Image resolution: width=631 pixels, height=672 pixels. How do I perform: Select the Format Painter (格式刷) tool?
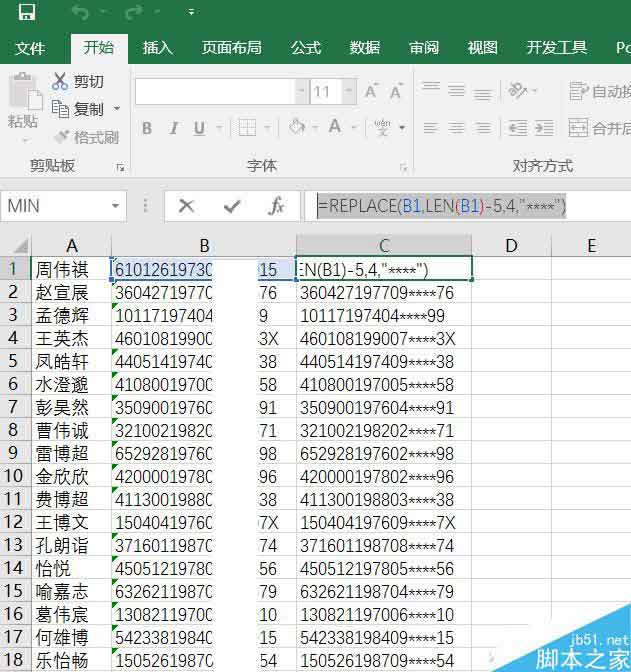point(86,137)
